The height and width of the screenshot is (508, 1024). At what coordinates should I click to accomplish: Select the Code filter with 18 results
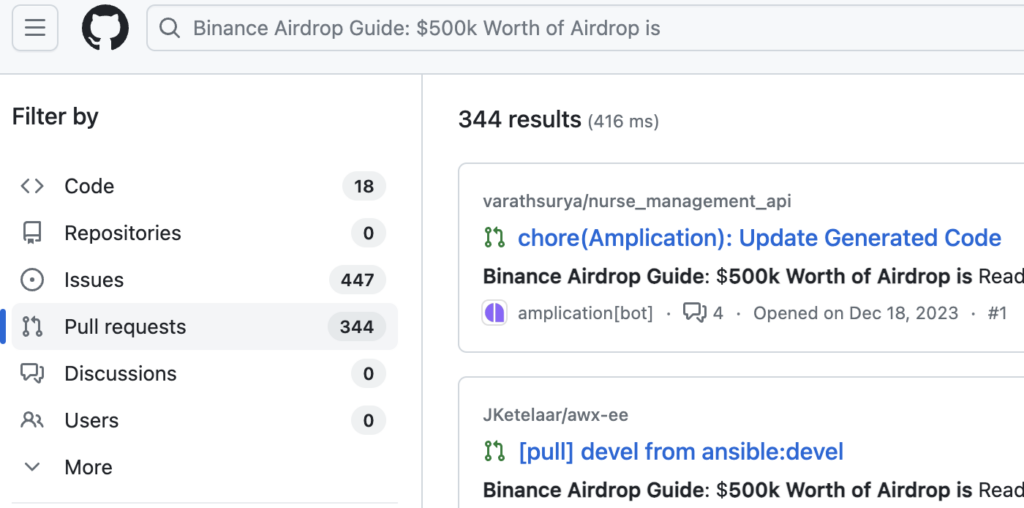(x=89, y=186)
